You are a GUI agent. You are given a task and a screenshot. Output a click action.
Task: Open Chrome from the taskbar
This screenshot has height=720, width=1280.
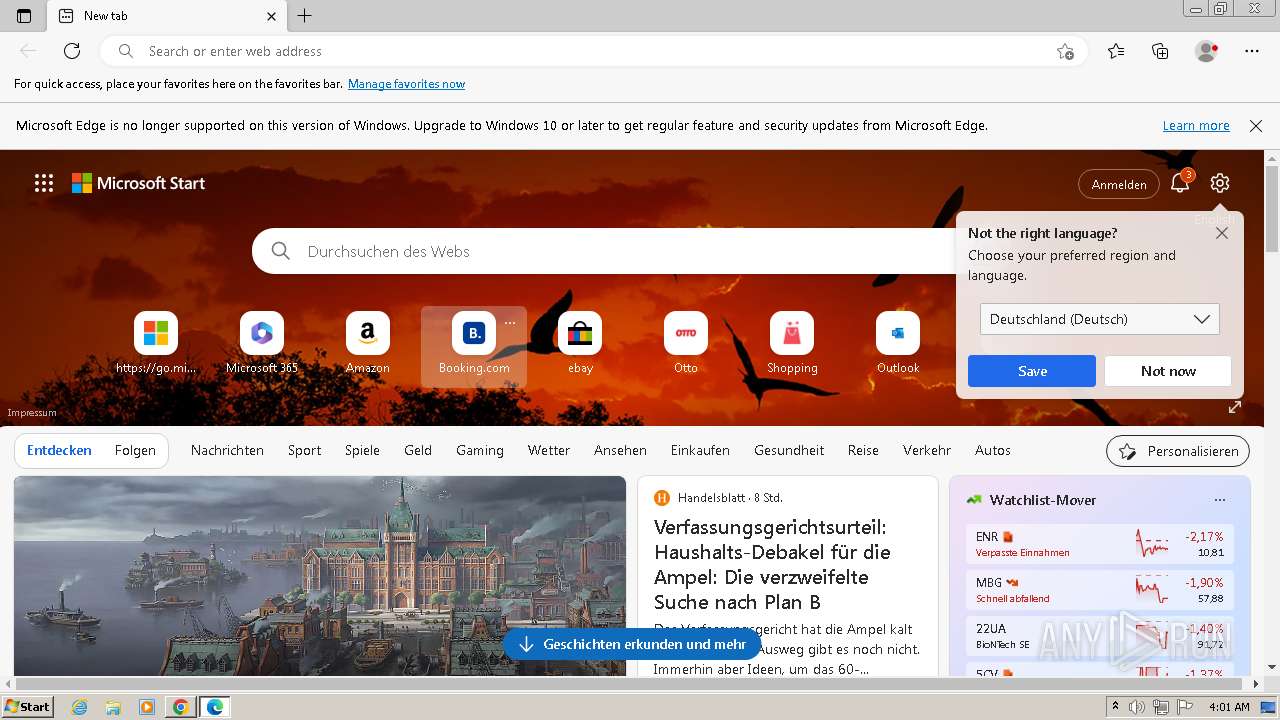tap(180, 707)
